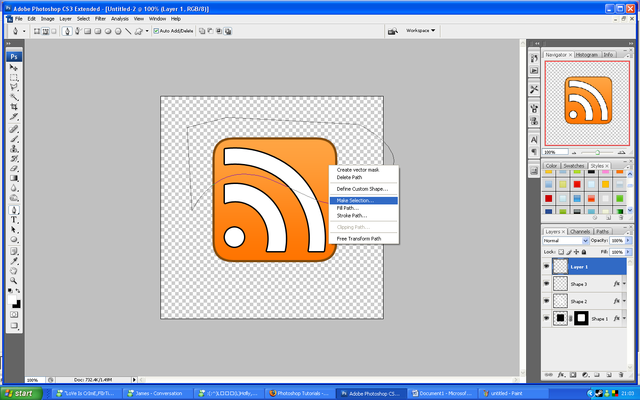
Task: Add a layer mask from Layers panel bottom
Action: coord(573,374)
